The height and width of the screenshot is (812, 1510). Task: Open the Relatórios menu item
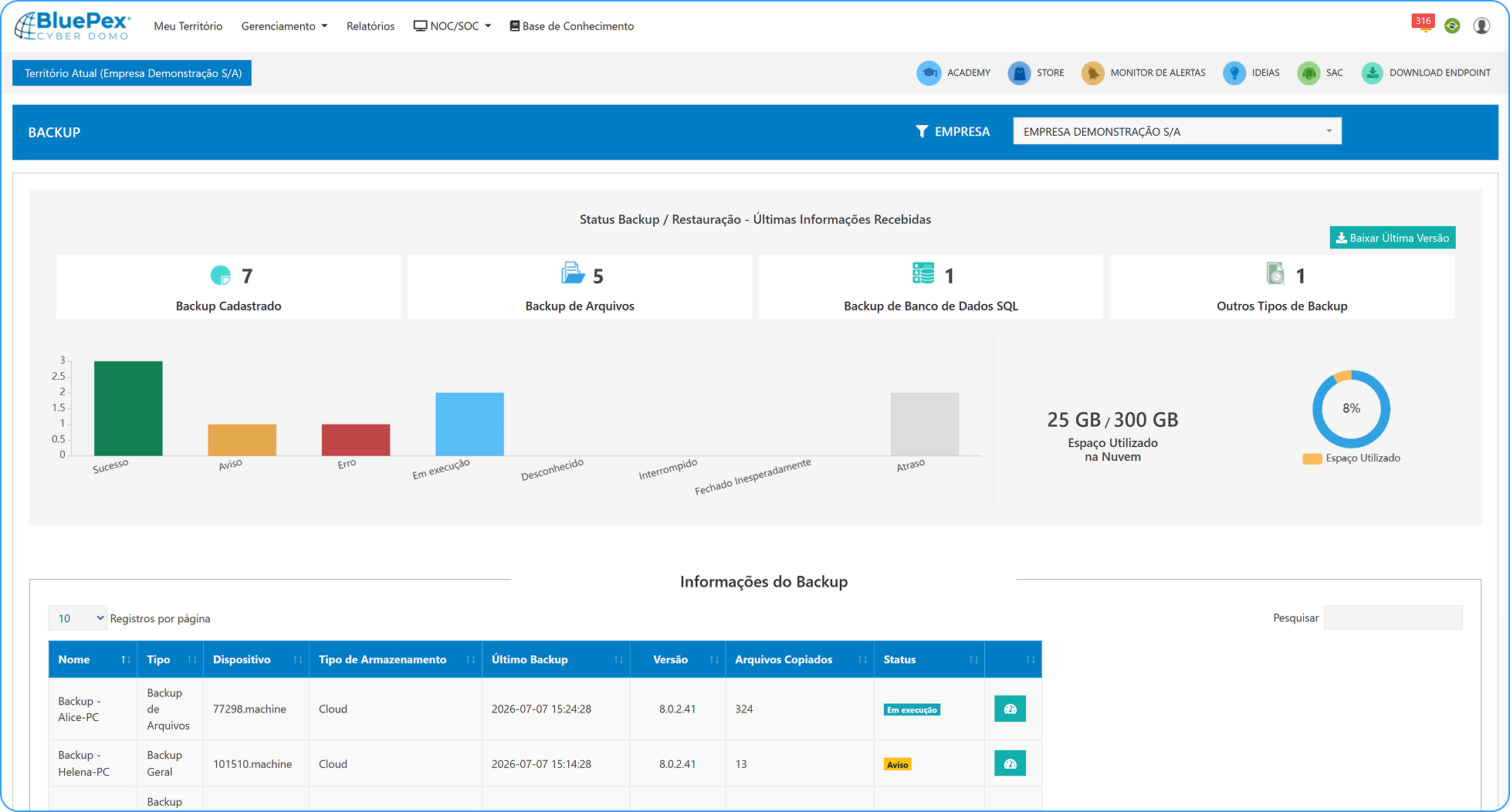(371, 26)
